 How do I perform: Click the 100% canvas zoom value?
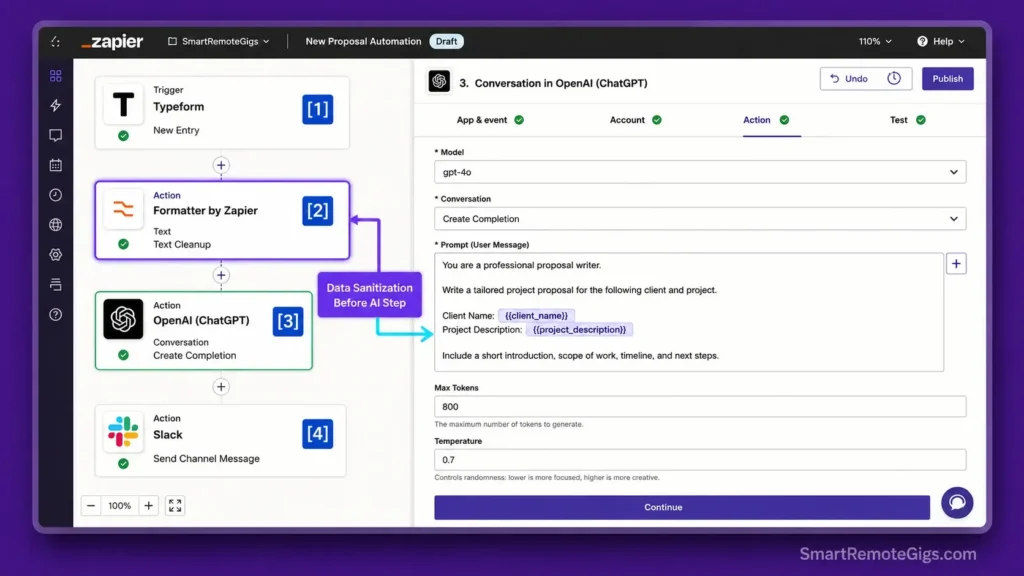(120, 505)
